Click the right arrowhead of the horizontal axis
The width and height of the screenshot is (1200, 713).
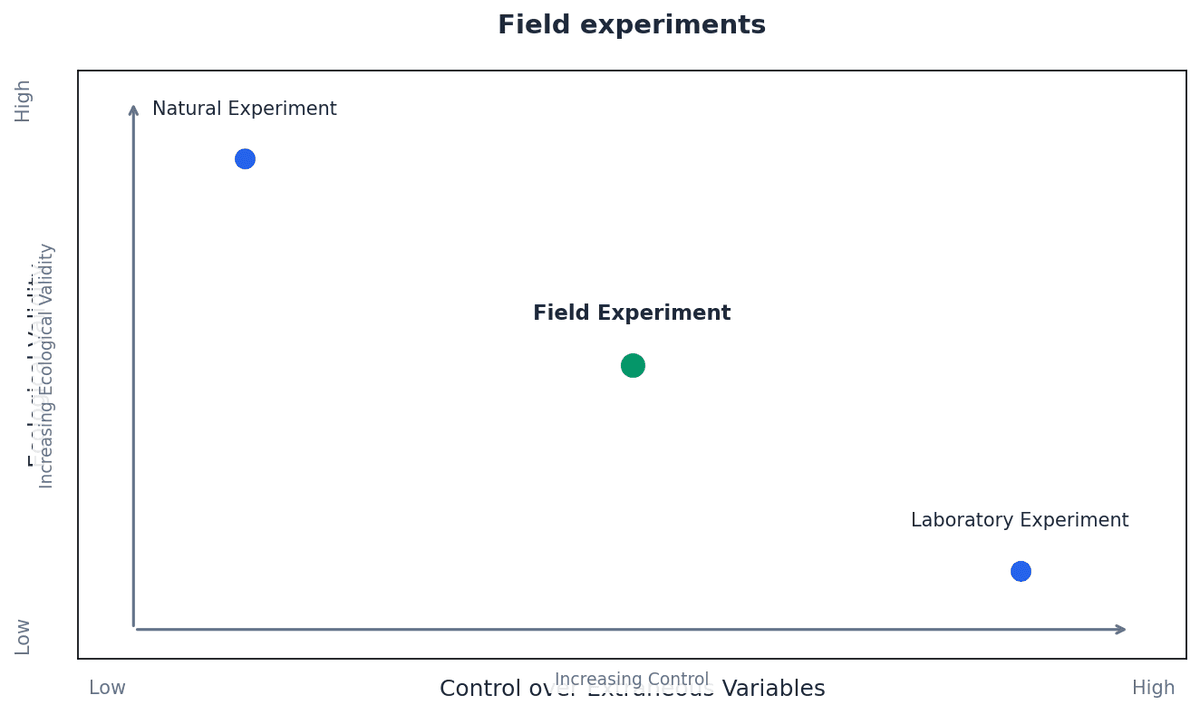[1120, 629]
